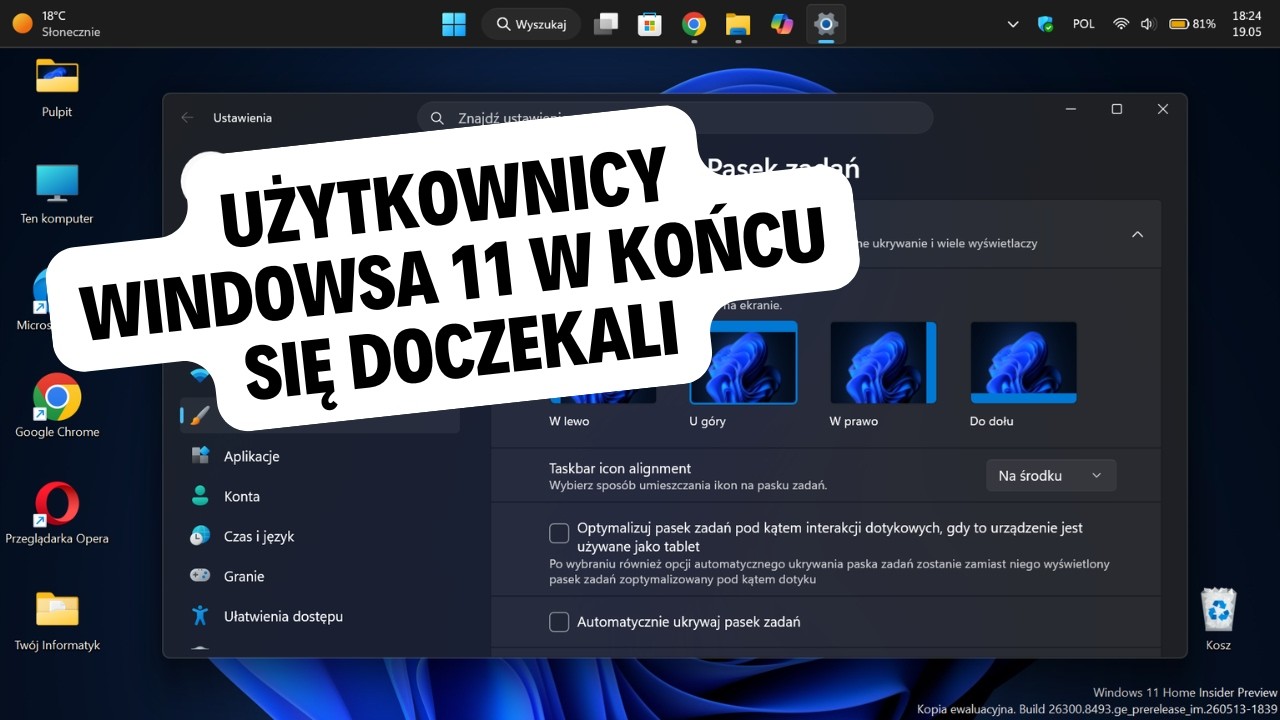Select the Personalizacja paintbrush sidebar icon
The height and width of the screenshot is (720, 1280).
coord(200,414)
